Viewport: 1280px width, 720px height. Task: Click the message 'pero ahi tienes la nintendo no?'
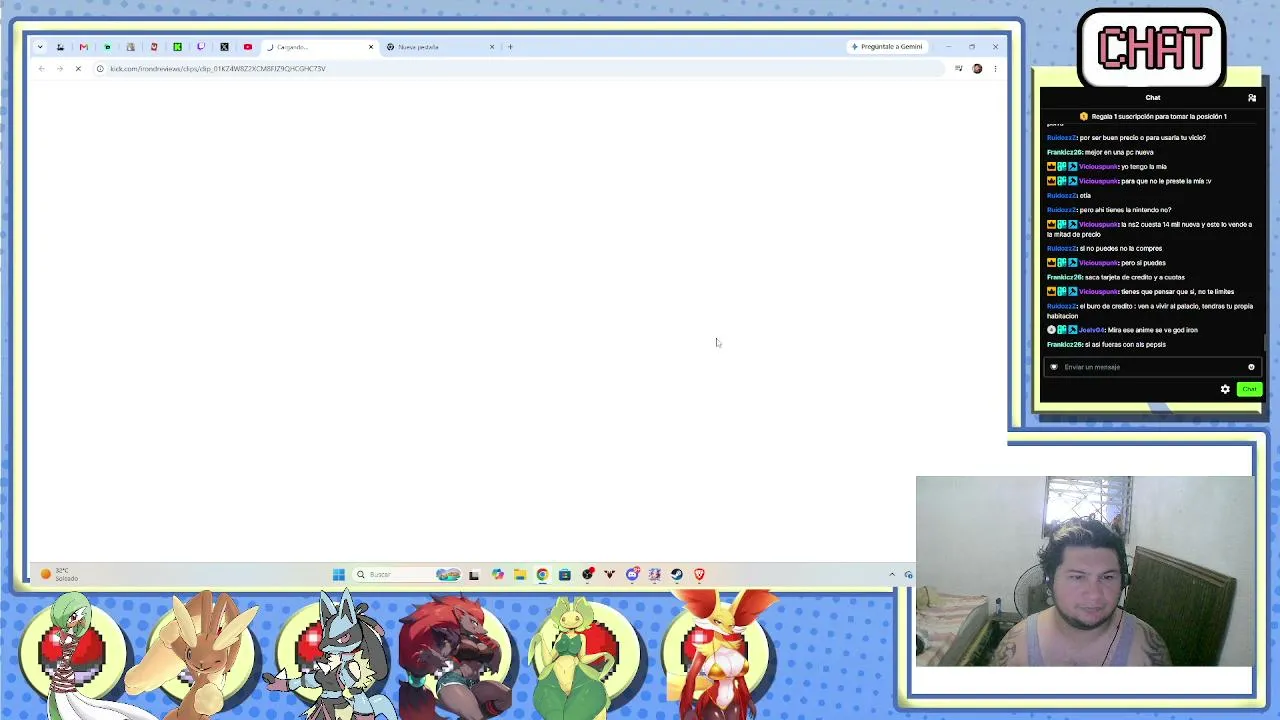tap(1125, 210)
